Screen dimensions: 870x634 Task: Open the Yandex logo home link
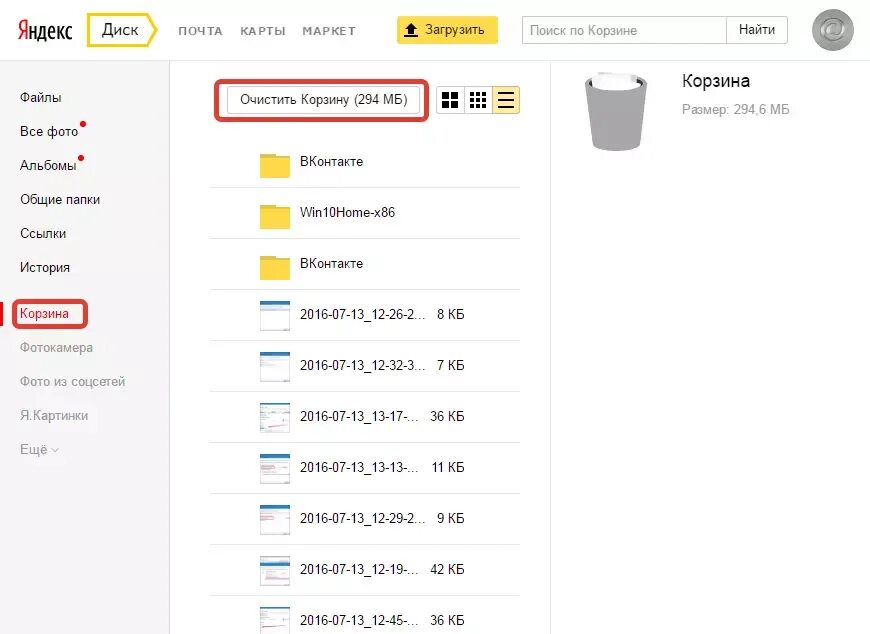[x=45, y=31]
